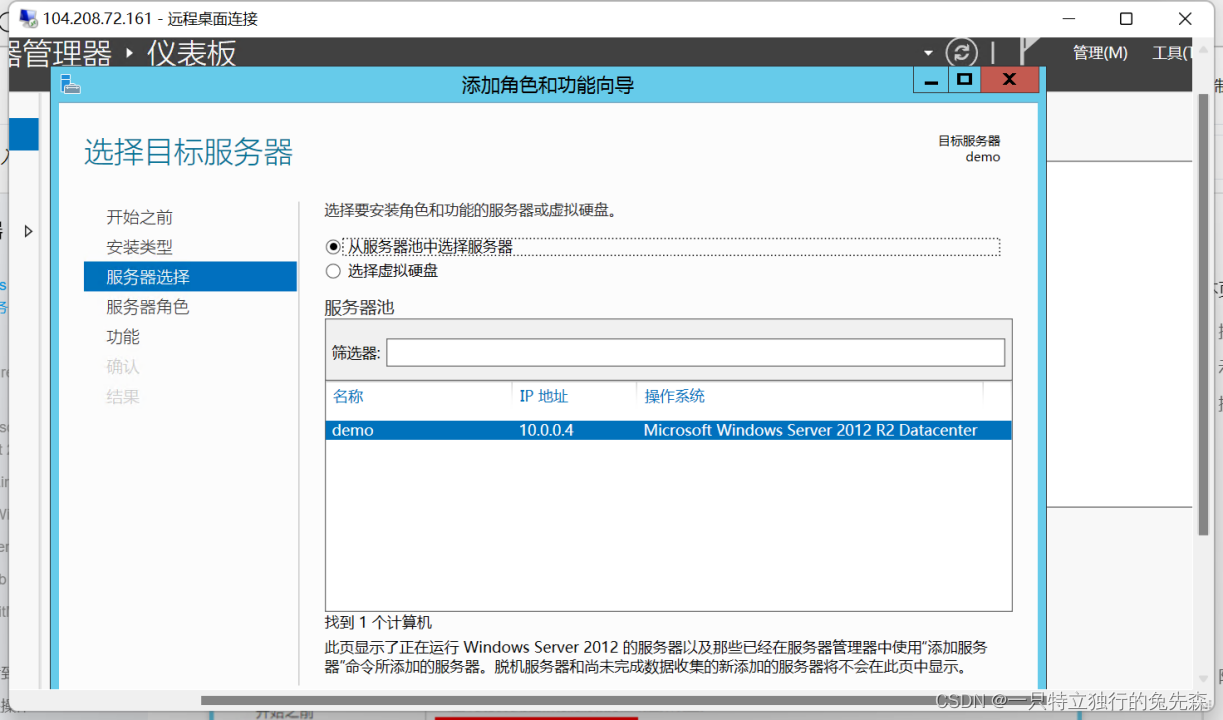
Task: Click the Remote Desktop Connection title bar icon
Action: point(28,18)
